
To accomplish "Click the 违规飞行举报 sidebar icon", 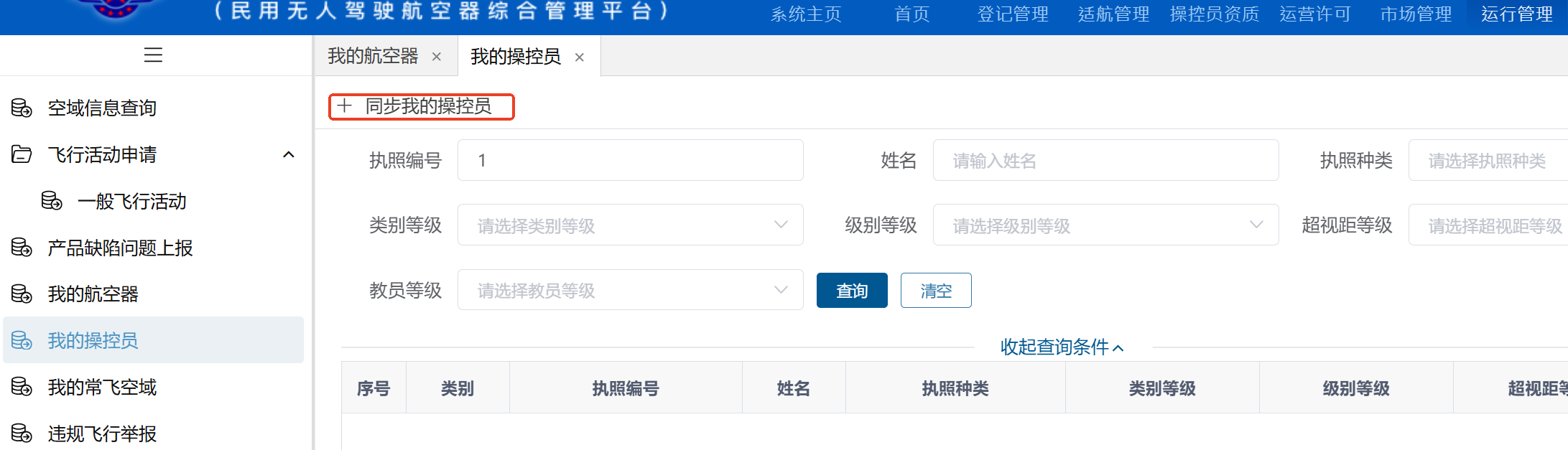I will pyautogui.click(x=22, y=433).
